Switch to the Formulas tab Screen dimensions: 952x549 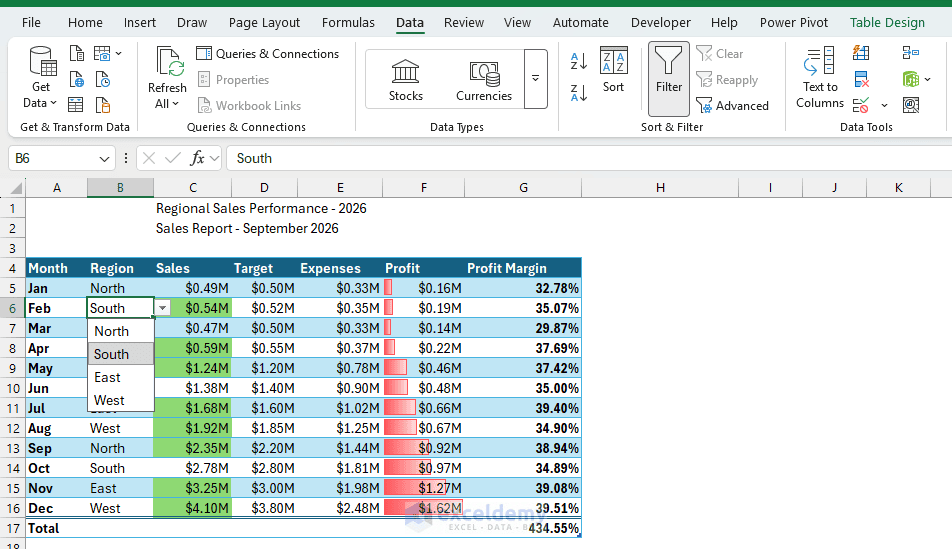coord(348,22)
